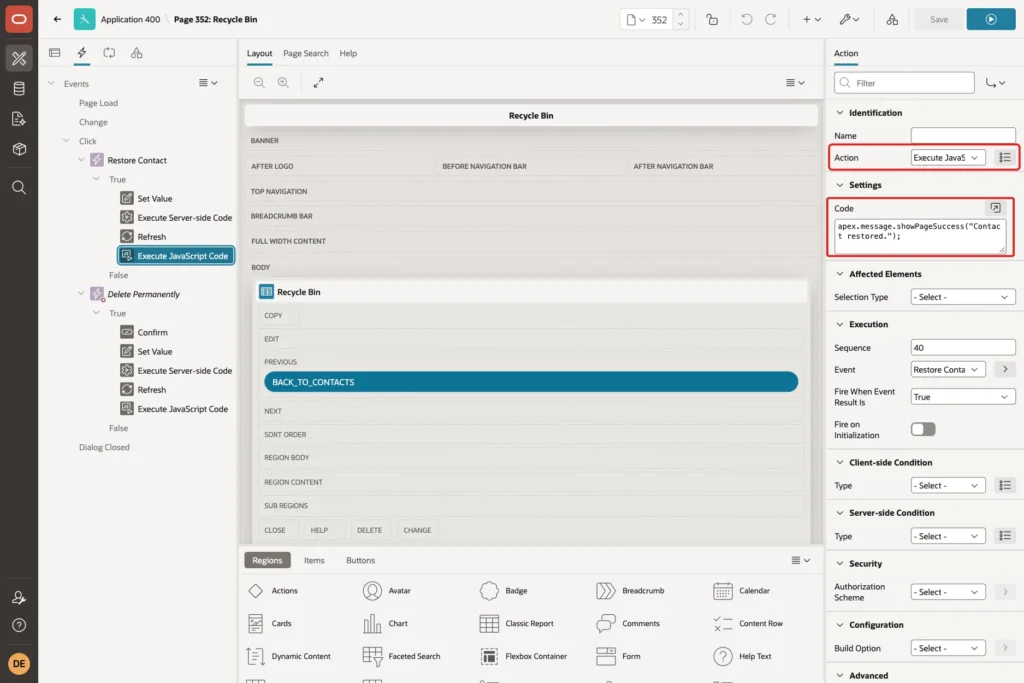Open the Help question mark icon
Image resolution: width=1024 pixels, height=683 pixels.
pos(19,625)
